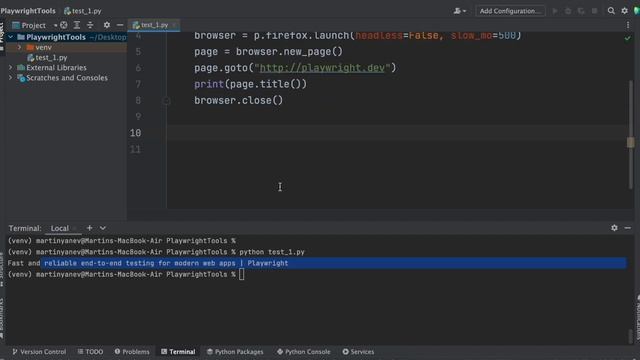Open the Project view dropdown
Image resolution: width=640 pixels, height=360 pixels.
(34, 25)
